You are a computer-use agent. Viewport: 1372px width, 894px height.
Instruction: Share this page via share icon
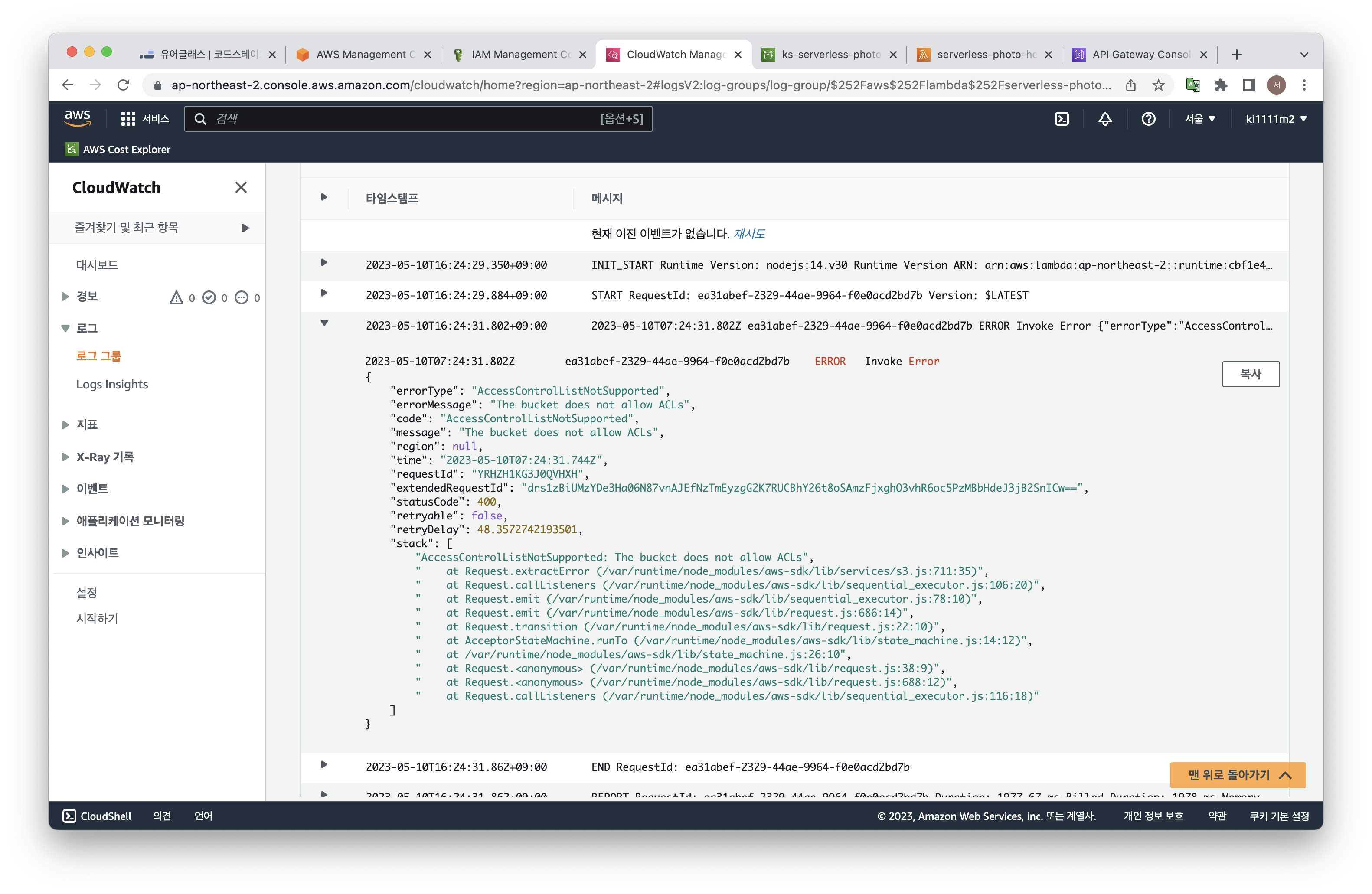tap(1130, 85)
